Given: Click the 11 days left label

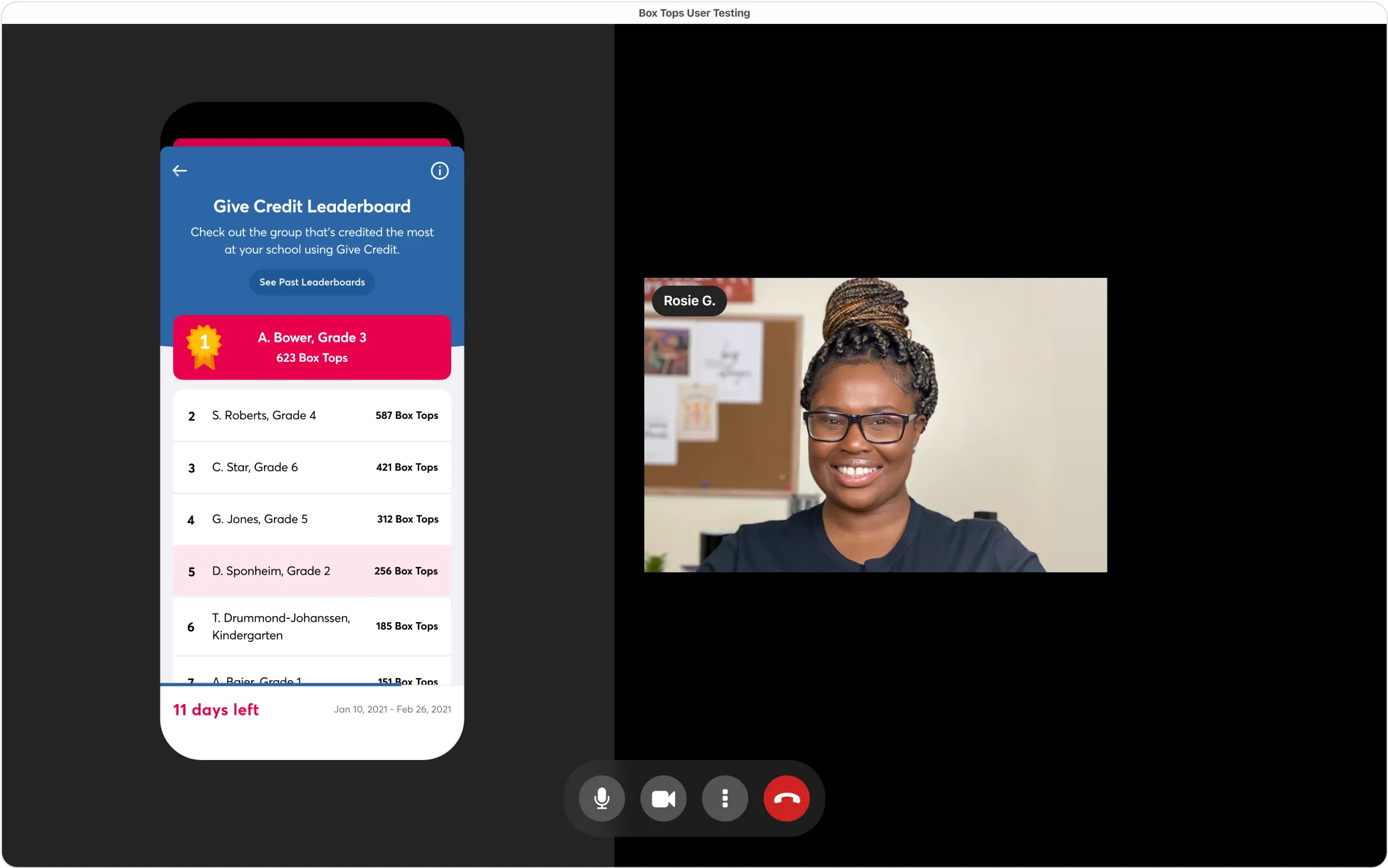Looking at the screenshot, I should [216, 710].
